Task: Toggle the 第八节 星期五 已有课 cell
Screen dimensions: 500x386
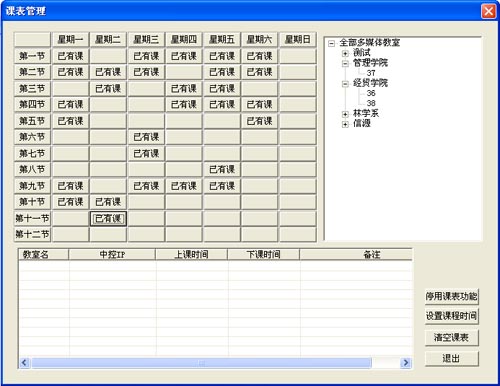Action: pos(222,169)
